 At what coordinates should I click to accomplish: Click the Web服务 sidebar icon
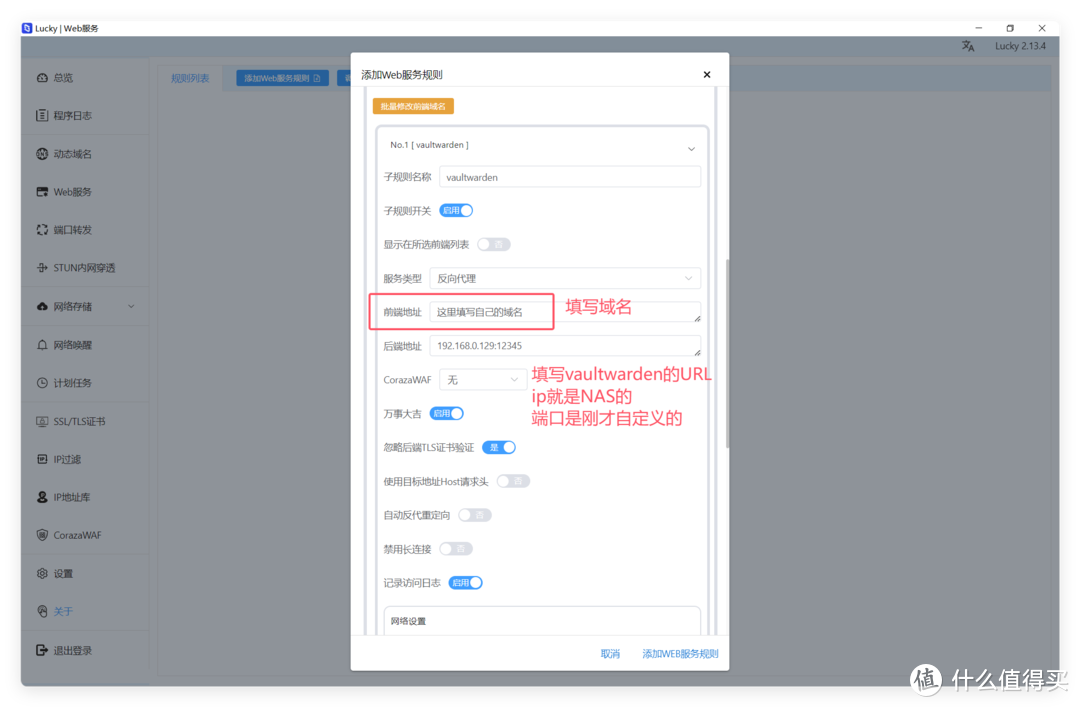(42, 192)
